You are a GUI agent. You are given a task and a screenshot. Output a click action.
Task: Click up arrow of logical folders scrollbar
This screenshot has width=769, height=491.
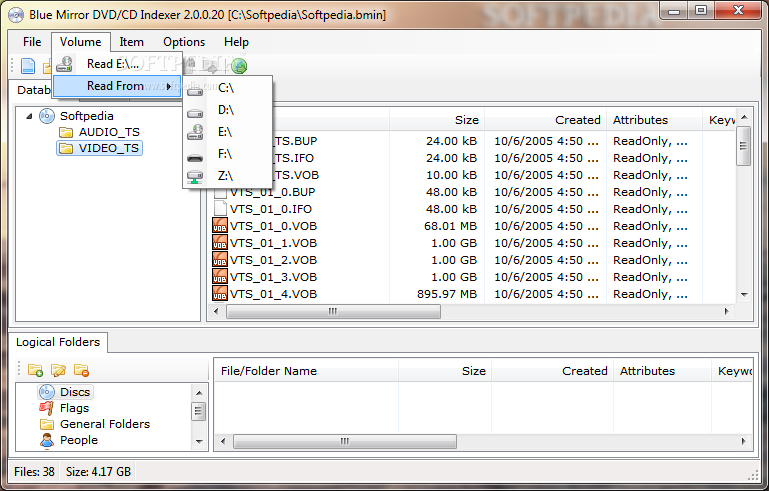199,393
